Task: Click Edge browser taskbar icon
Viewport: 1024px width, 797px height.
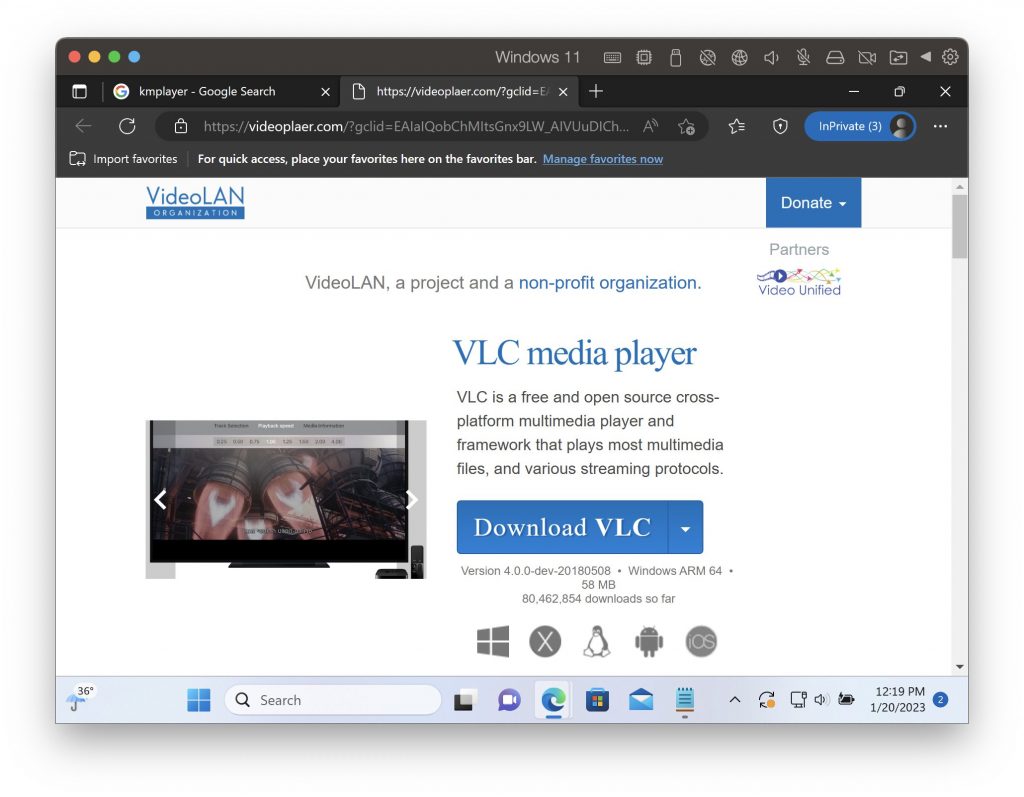Action: 553,700
